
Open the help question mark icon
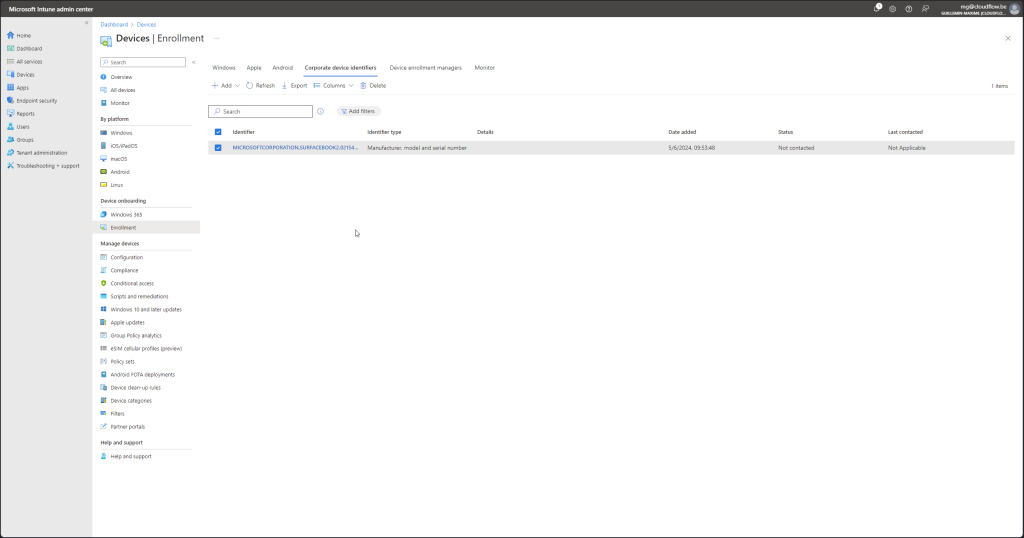coord(908,9)
